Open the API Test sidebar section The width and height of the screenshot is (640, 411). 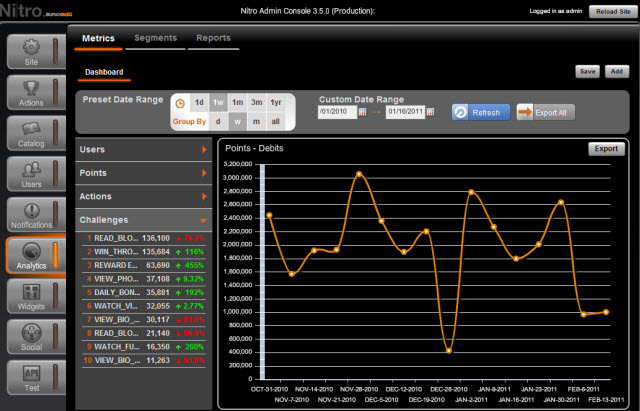coord(32,377)
